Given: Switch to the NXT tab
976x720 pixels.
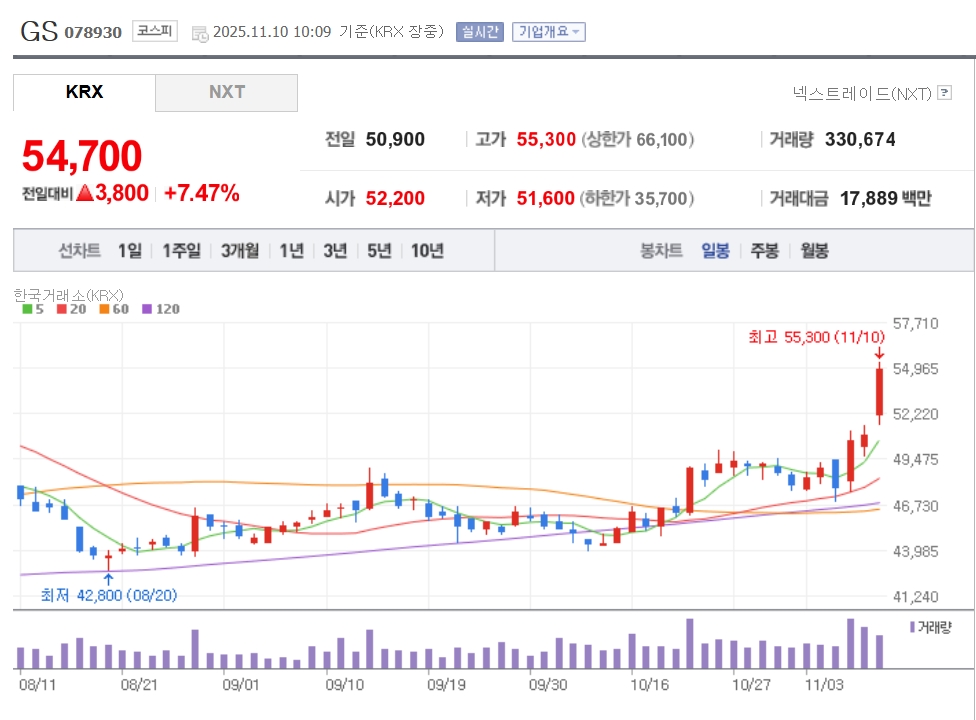Looking at the screenshot, I should point(226,92).
